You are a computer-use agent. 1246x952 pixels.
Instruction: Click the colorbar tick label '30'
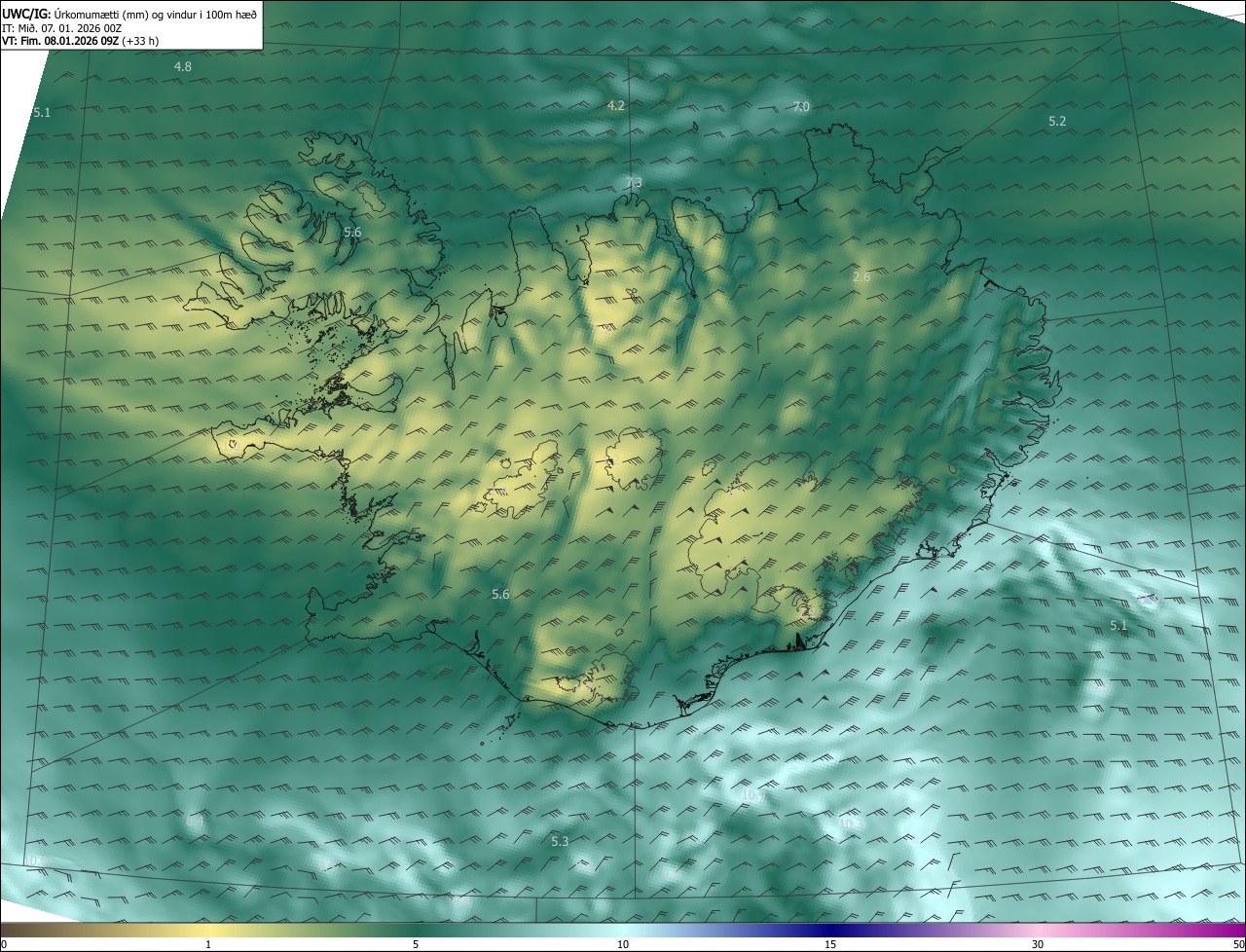pos(1038,944)
